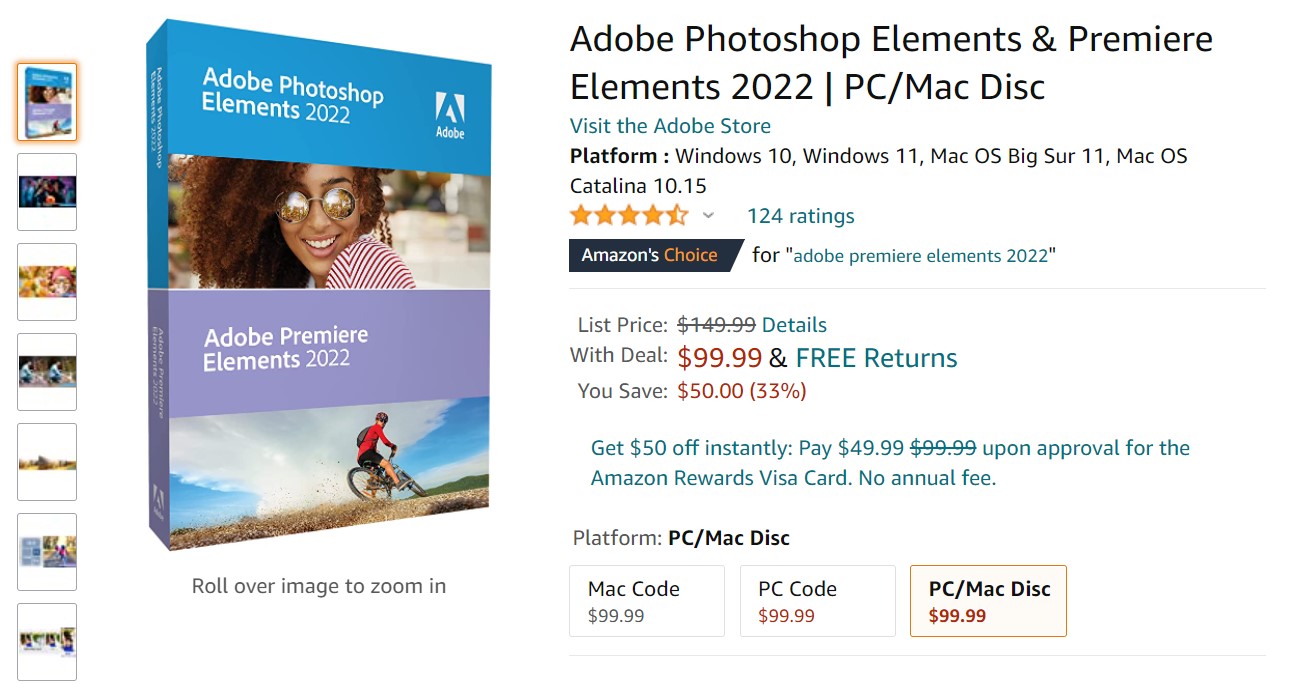The height and width of the screenshot is (684, 1300).
Task: Open "adobe premiere elements 2022" search link
Action: (x=921, y=256)
